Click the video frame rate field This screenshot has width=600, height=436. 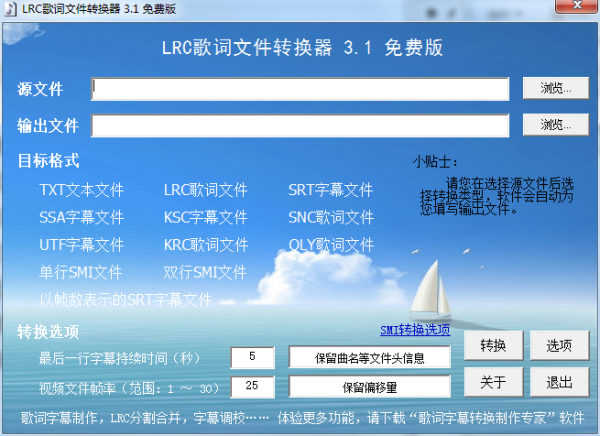(253, 386)
